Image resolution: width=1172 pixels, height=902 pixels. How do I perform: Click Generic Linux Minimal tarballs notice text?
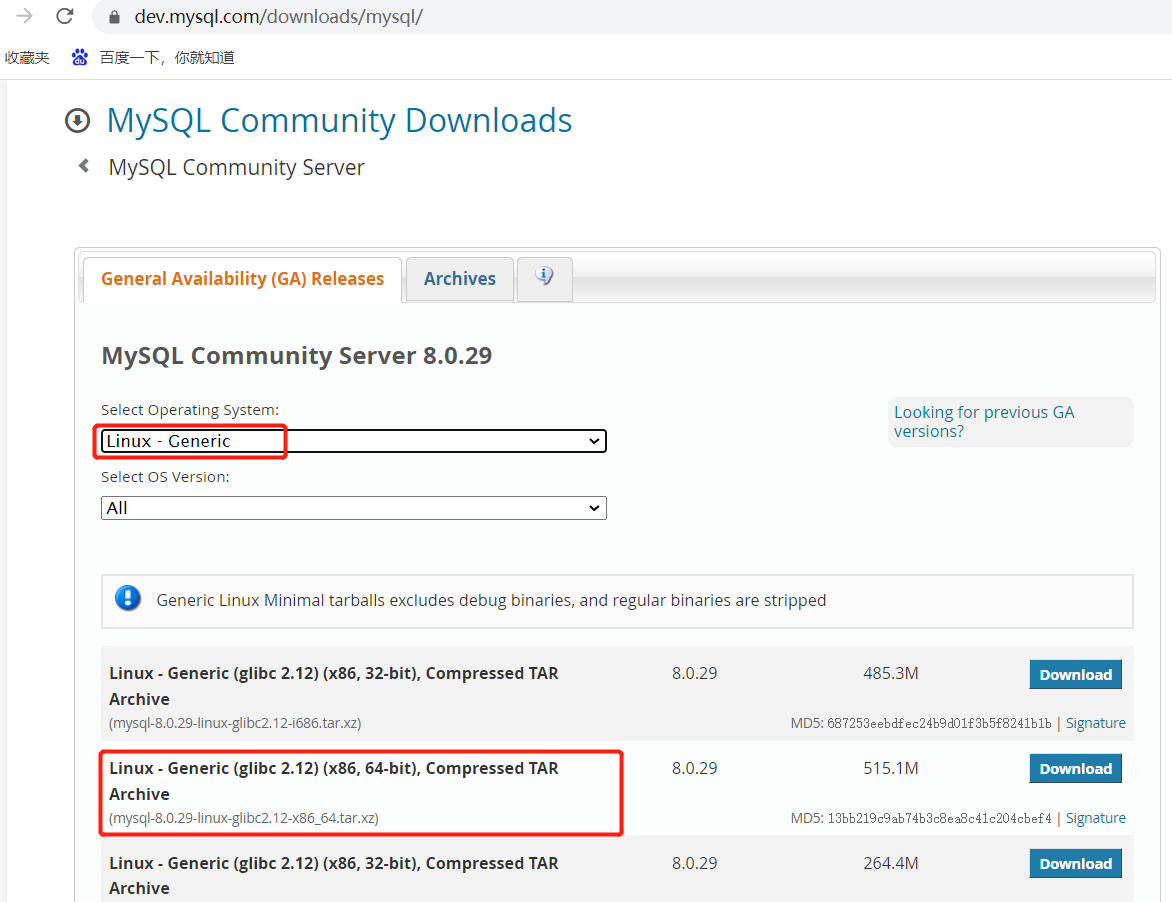pos(491,600)
